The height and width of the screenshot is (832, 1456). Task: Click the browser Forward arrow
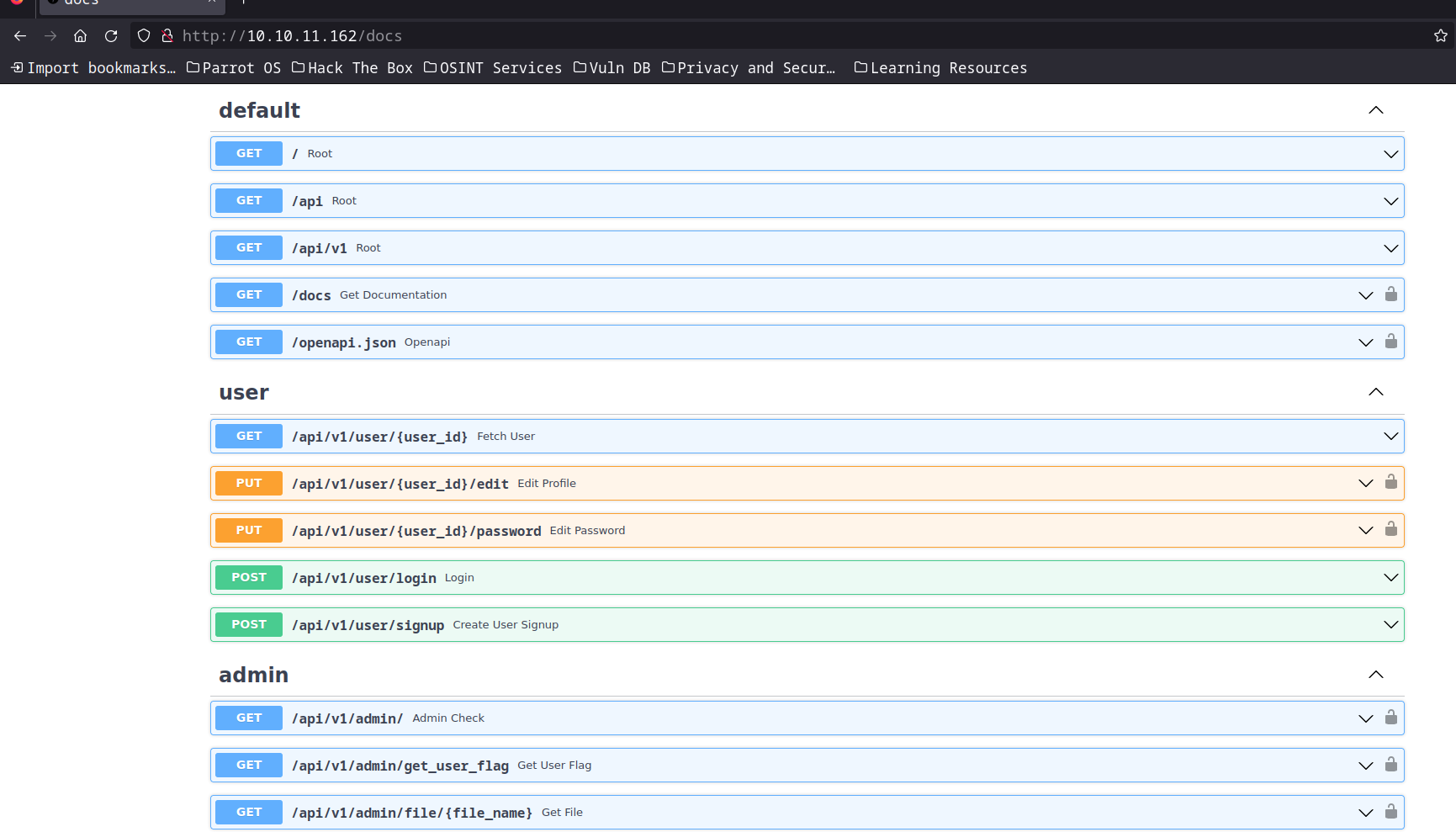click(x=50, y=36)
